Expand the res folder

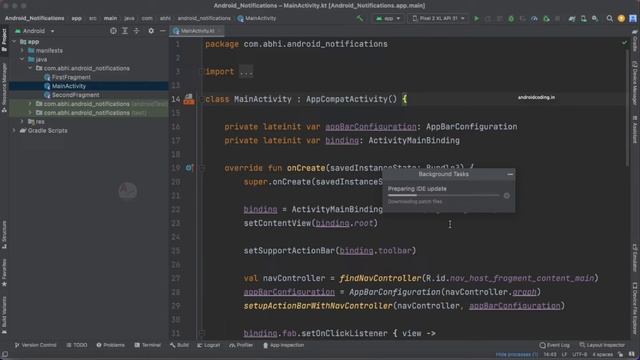point(22,122)
